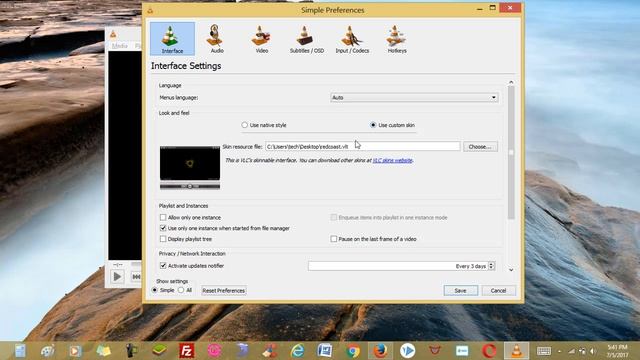640x360 pixels.
Task: Click the Choose... button for skin file
Action: (x=480, y=147)
